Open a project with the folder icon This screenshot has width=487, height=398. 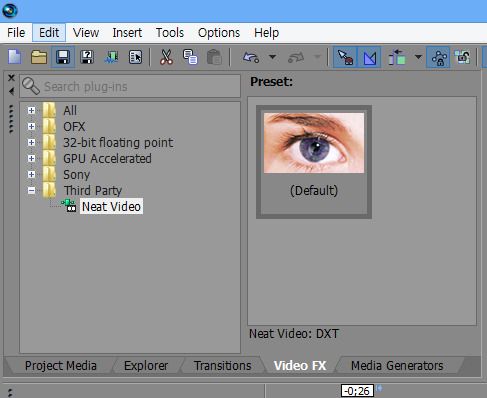tap(39, 57)
